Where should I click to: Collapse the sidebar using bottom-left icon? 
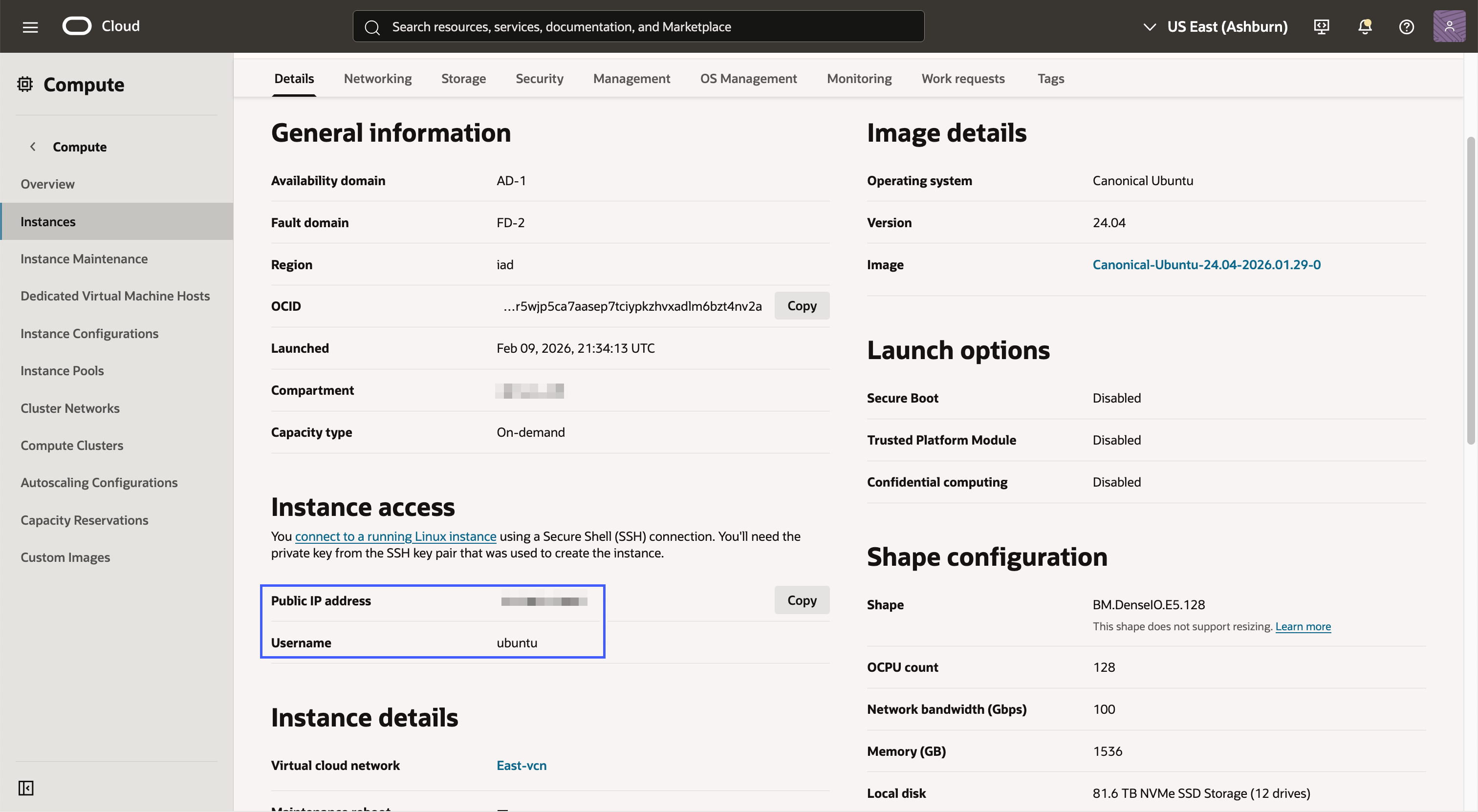pyautogui.click(x=26, y=788)
